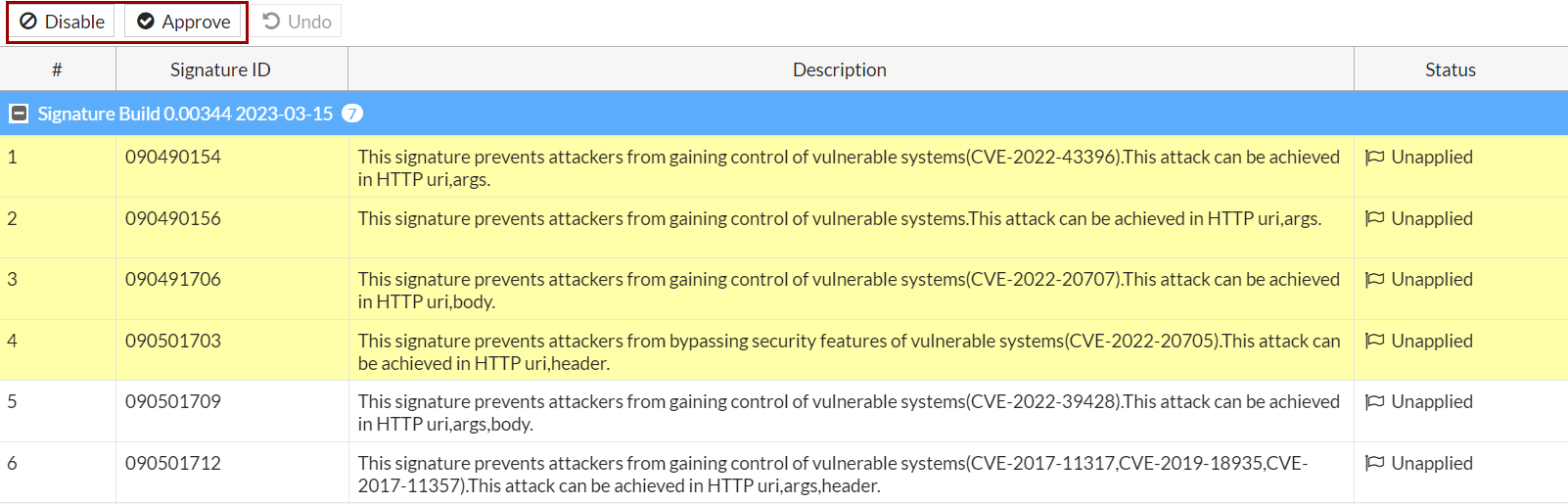Click flag icon for signature 090491706
Screen dimensions: 1568x504
click(x=1374, y=279)
